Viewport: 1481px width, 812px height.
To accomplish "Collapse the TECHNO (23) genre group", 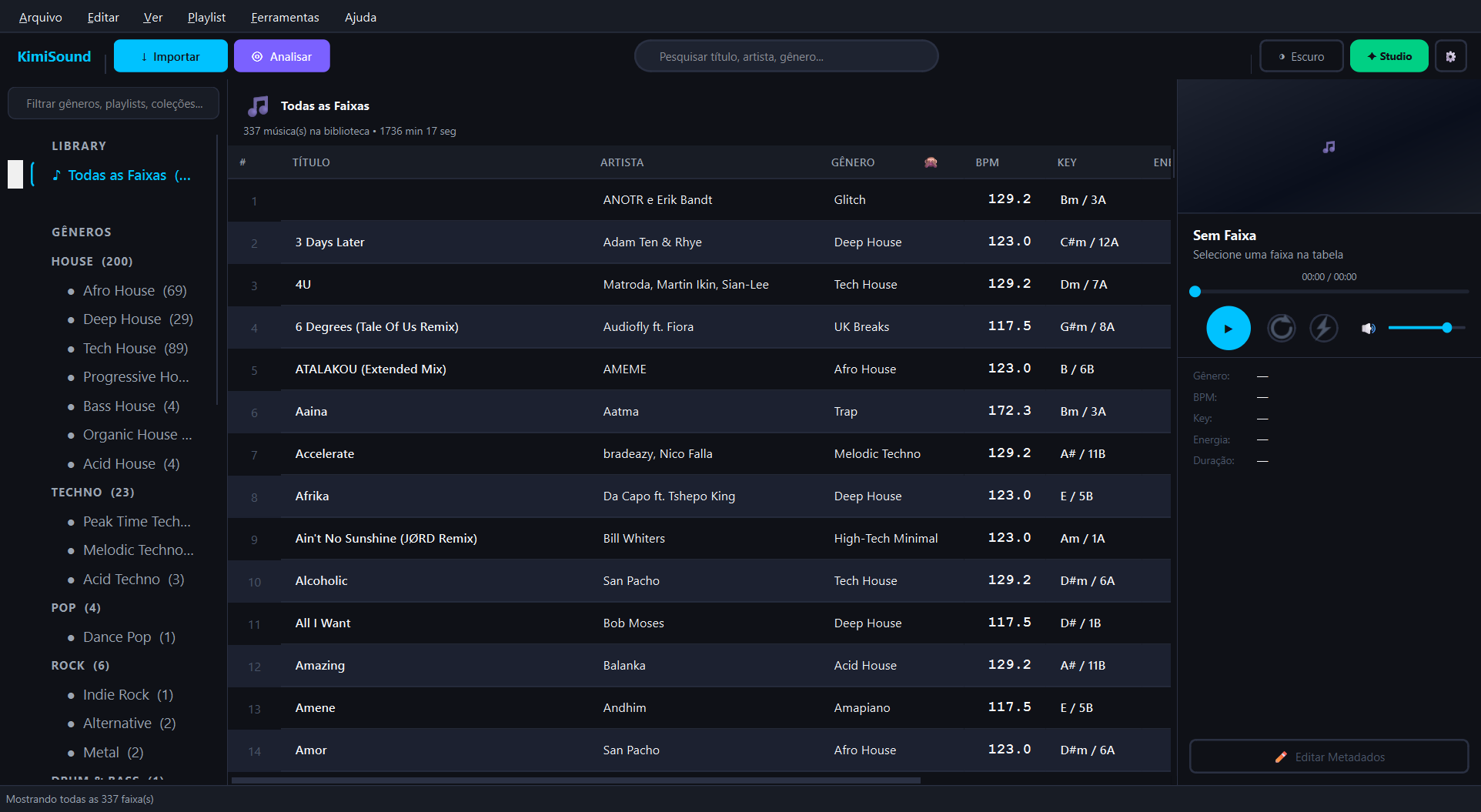I will [92, 493].
